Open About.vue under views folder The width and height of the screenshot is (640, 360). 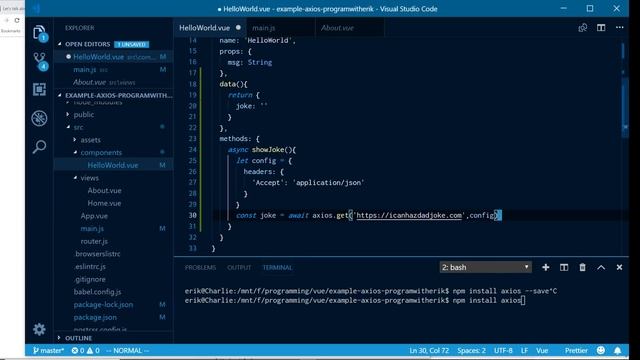pyautogui.click(x=104, y=191)
